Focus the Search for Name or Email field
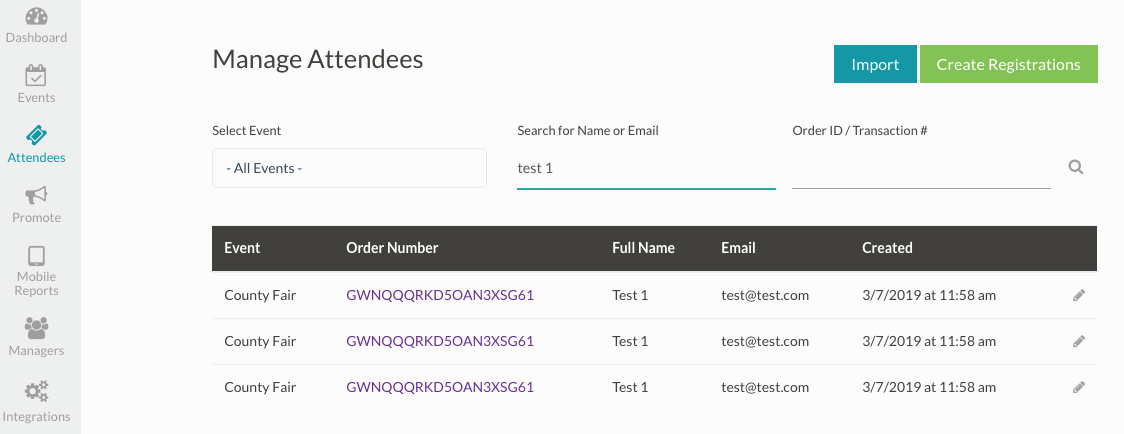 pos(646,168)
